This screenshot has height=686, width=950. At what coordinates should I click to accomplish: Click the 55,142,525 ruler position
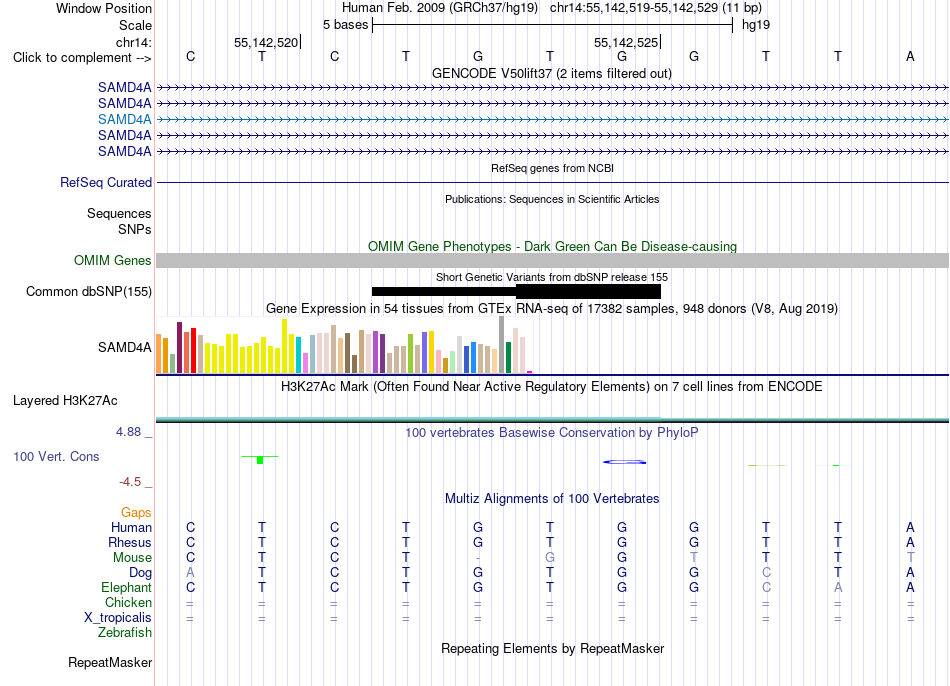click(626, 42)
